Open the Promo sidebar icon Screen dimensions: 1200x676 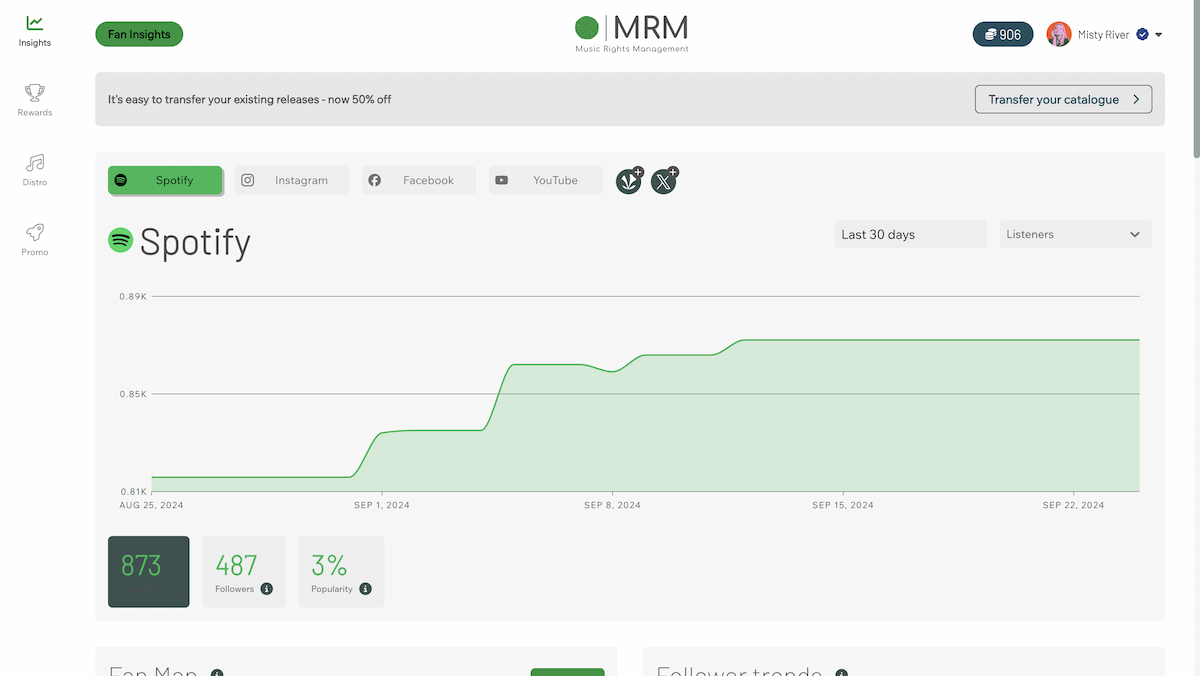point(34,238)
